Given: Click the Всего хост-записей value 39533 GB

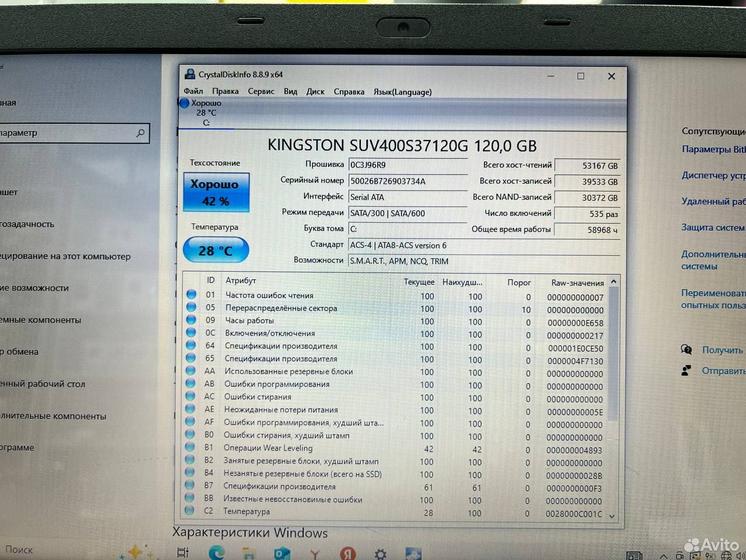Looking at the screenshot, I should click(x=587, y=182).
